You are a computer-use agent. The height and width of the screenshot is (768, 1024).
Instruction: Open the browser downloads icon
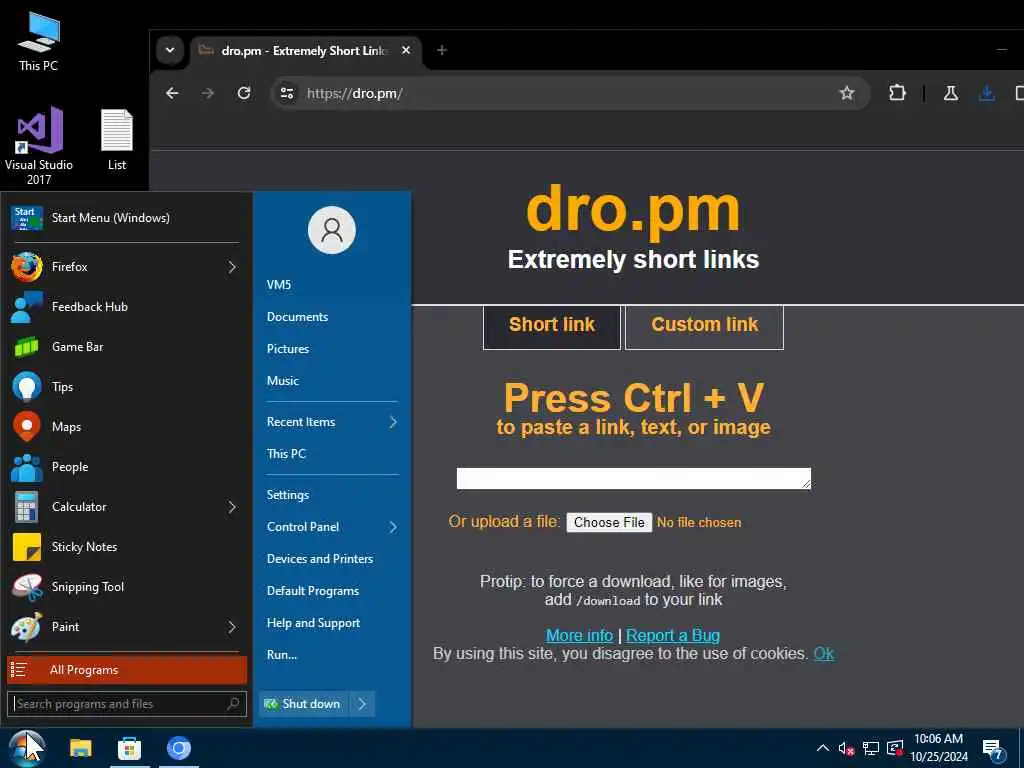point(987,93)
